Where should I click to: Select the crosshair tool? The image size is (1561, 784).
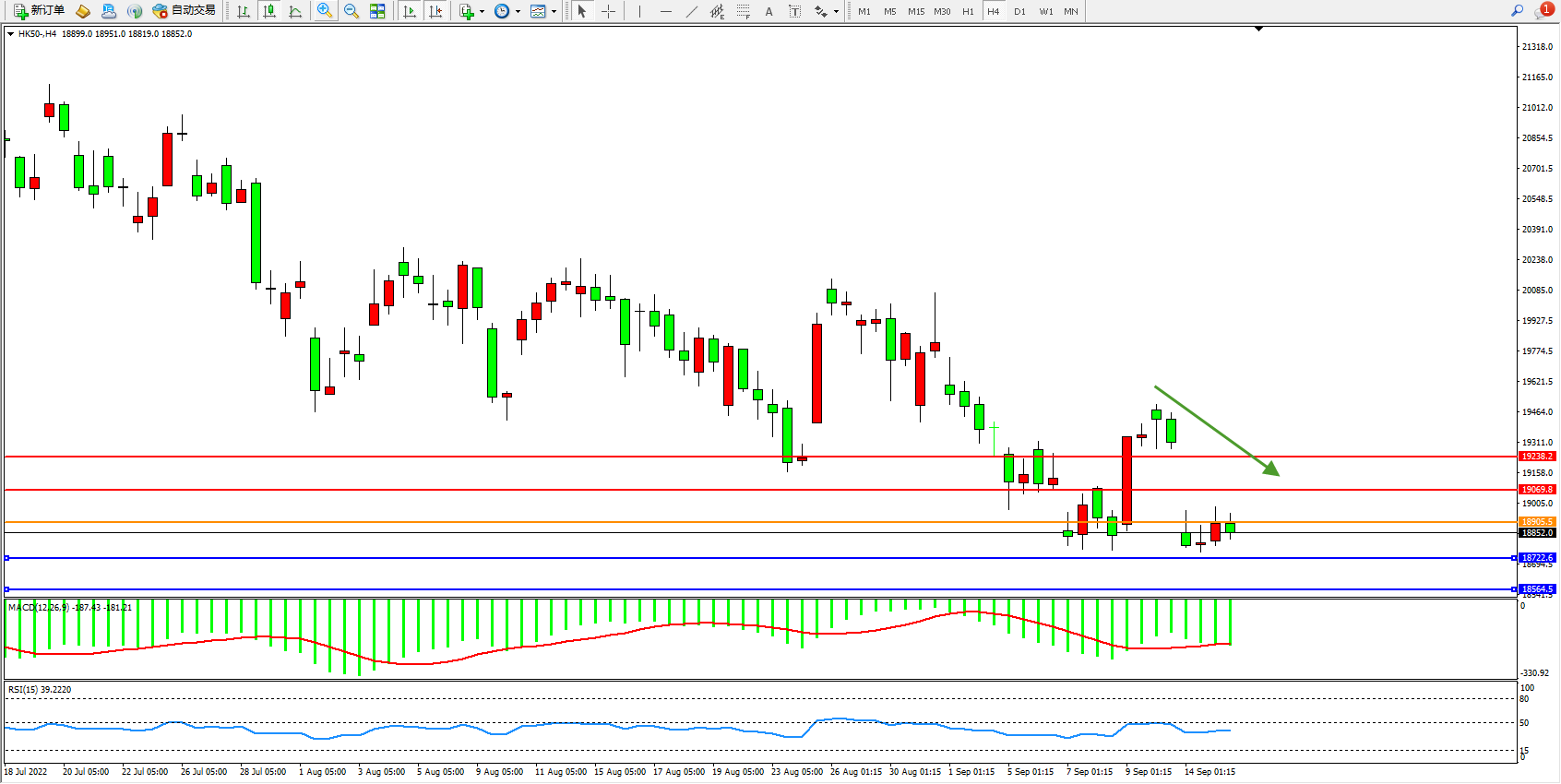pyautogui.click(x=609, y=11)
